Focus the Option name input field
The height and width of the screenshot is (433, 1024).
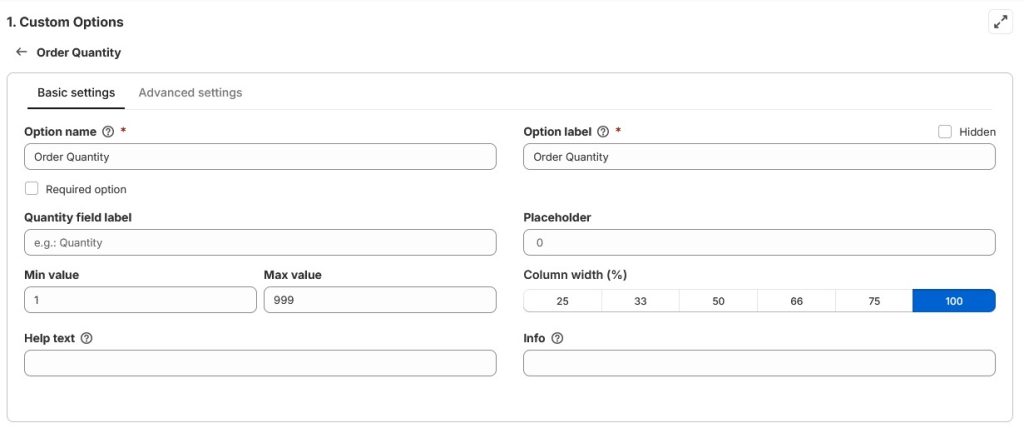260,157
